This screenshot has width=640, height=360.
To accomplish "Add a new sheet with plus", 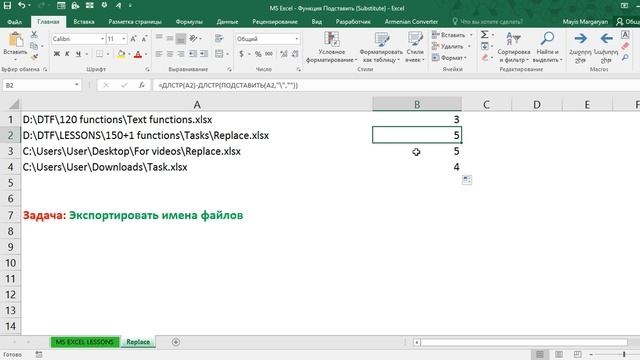I will (x=176, y=342).
